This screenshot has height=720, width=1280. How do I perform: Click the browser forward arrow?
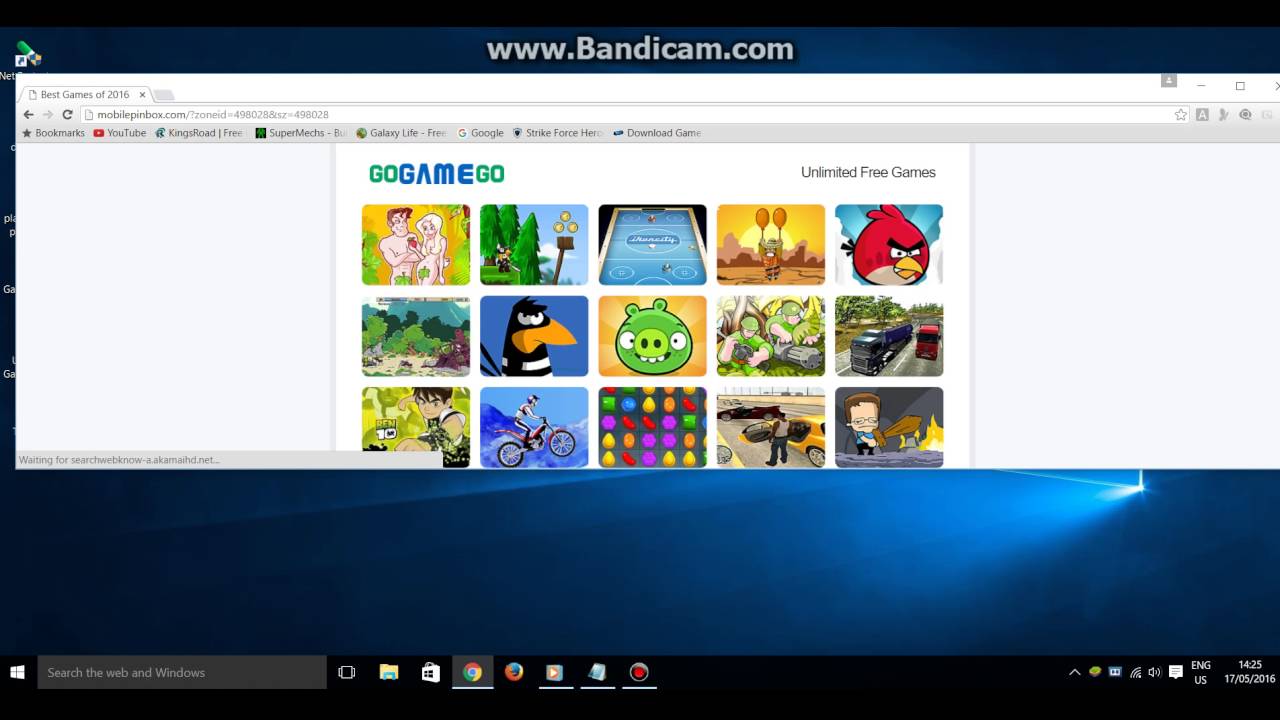click(47, 115)
